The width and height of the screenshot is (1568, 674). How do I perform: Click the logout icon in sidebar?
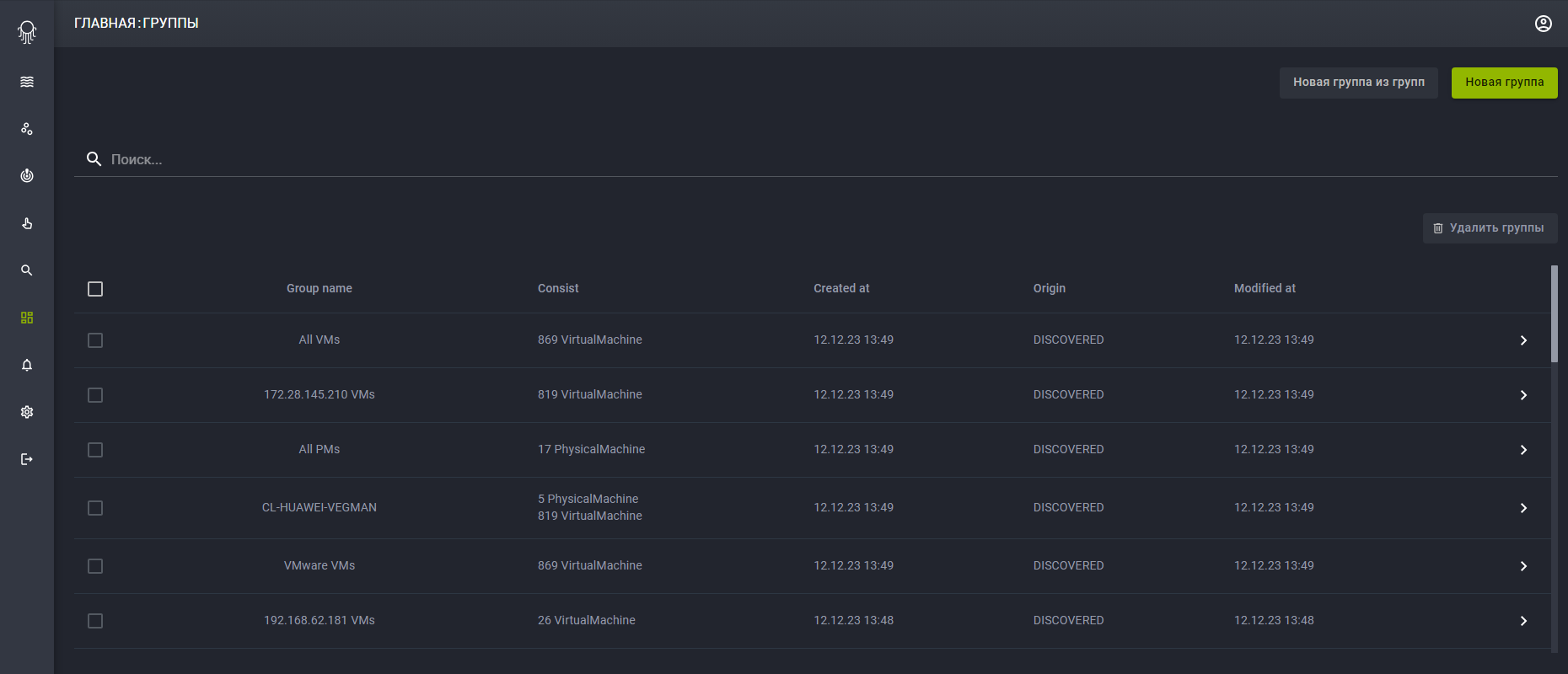tap(27, 459)
